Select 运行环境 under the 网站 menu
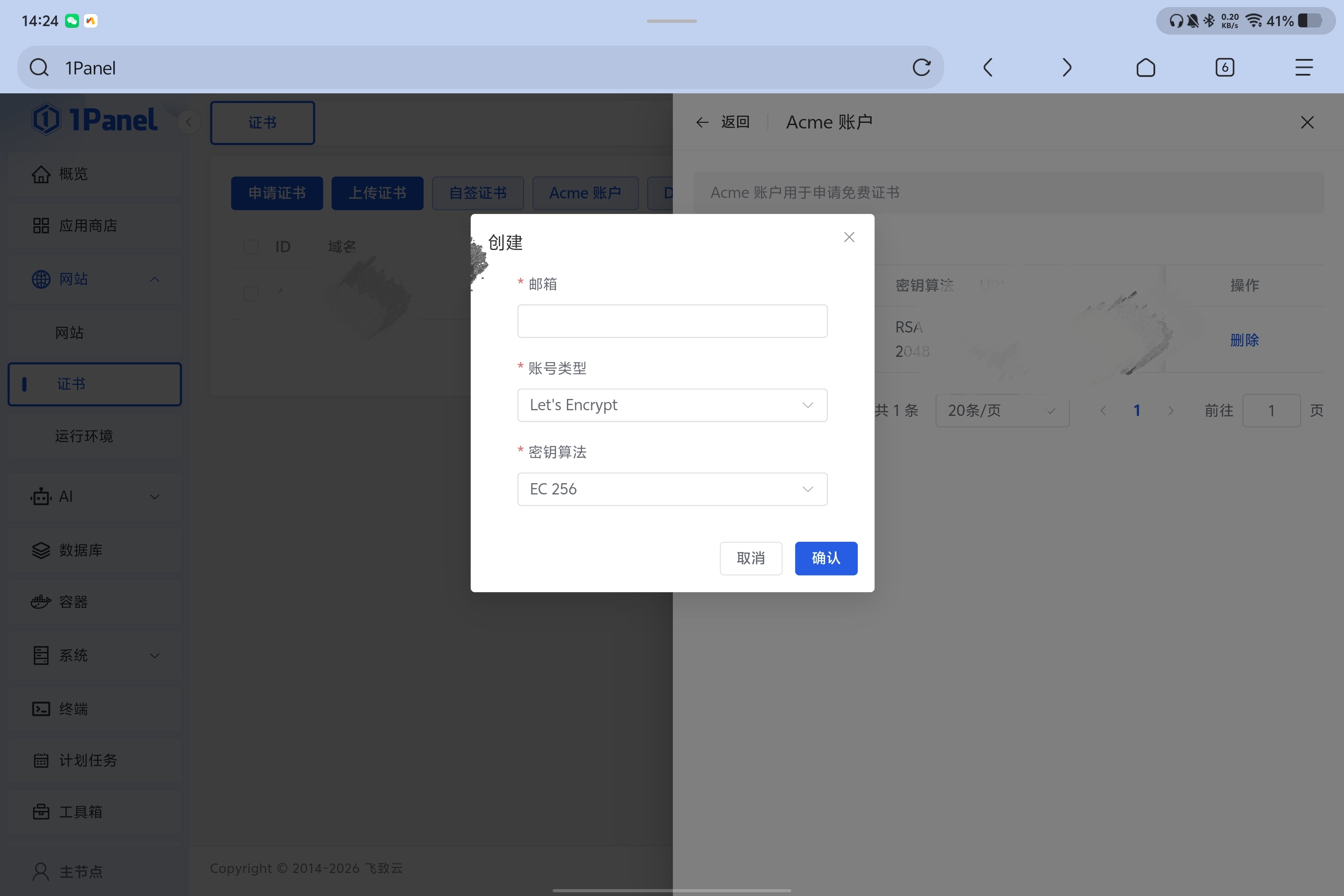Screen dimensions: 1344x896 pos(84,436)
